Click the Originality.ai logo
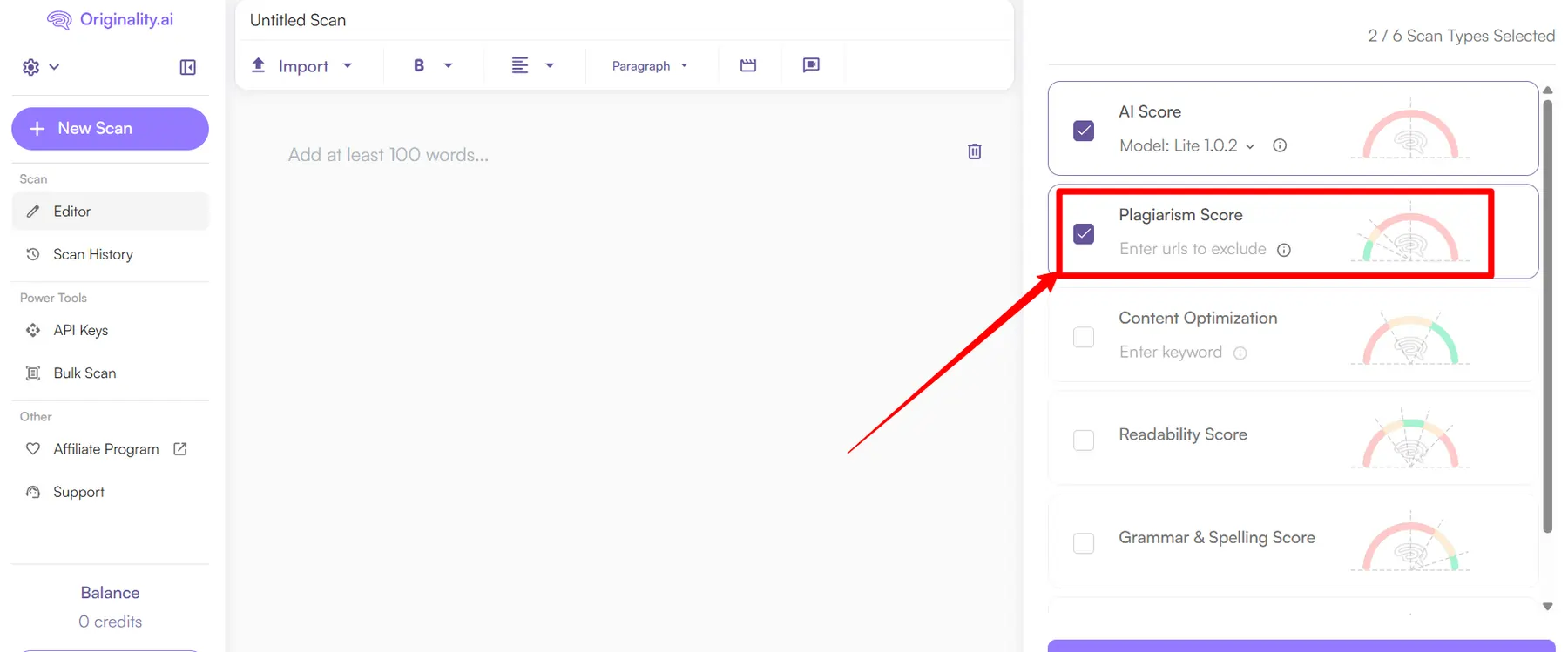Viewport: 1568px width, 652px height. point(110,19)
